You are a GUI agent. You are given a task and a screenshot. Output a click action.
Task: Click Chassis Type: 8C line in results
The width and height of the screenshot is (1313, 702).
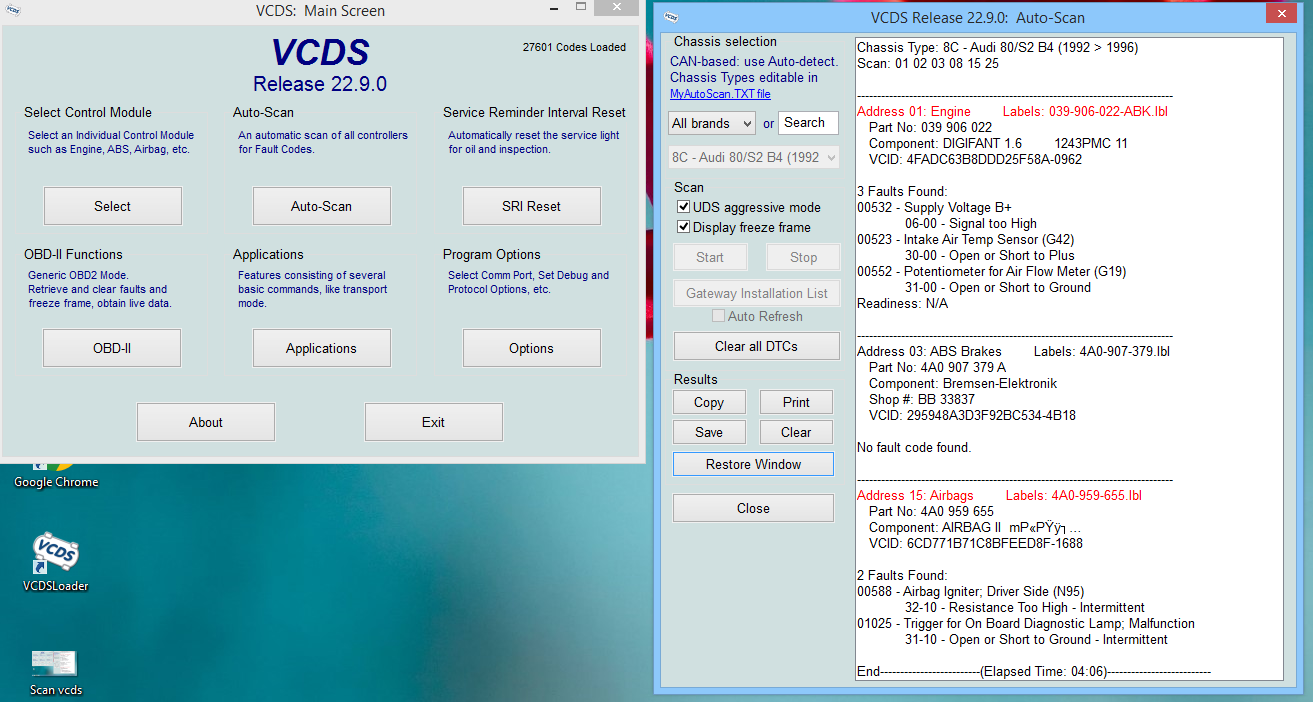[x=997, y=47]
